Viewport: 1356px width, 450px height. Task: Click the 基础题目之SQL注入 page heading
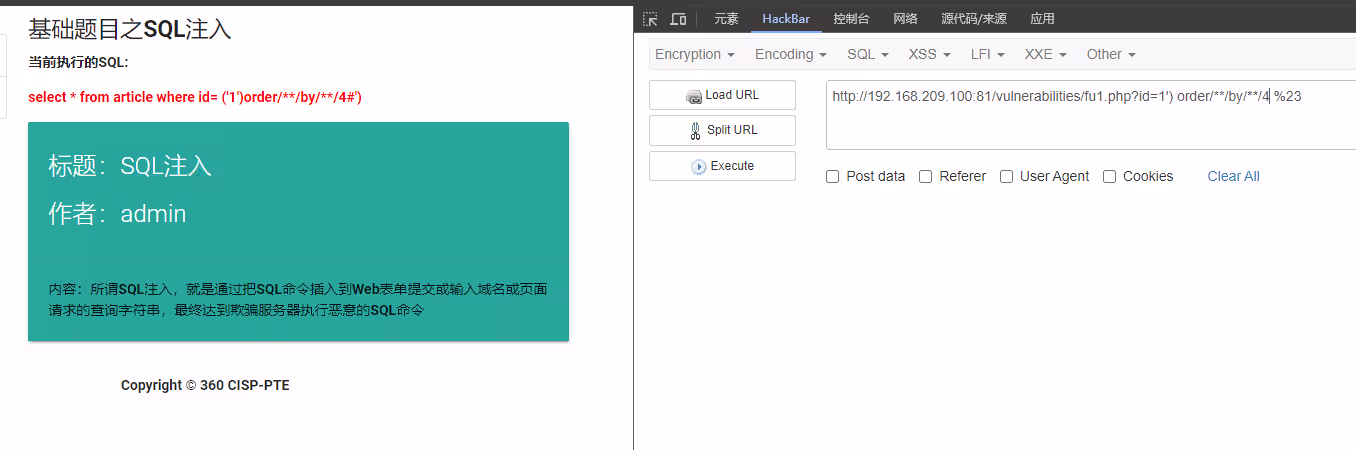[x=130, y=29]
